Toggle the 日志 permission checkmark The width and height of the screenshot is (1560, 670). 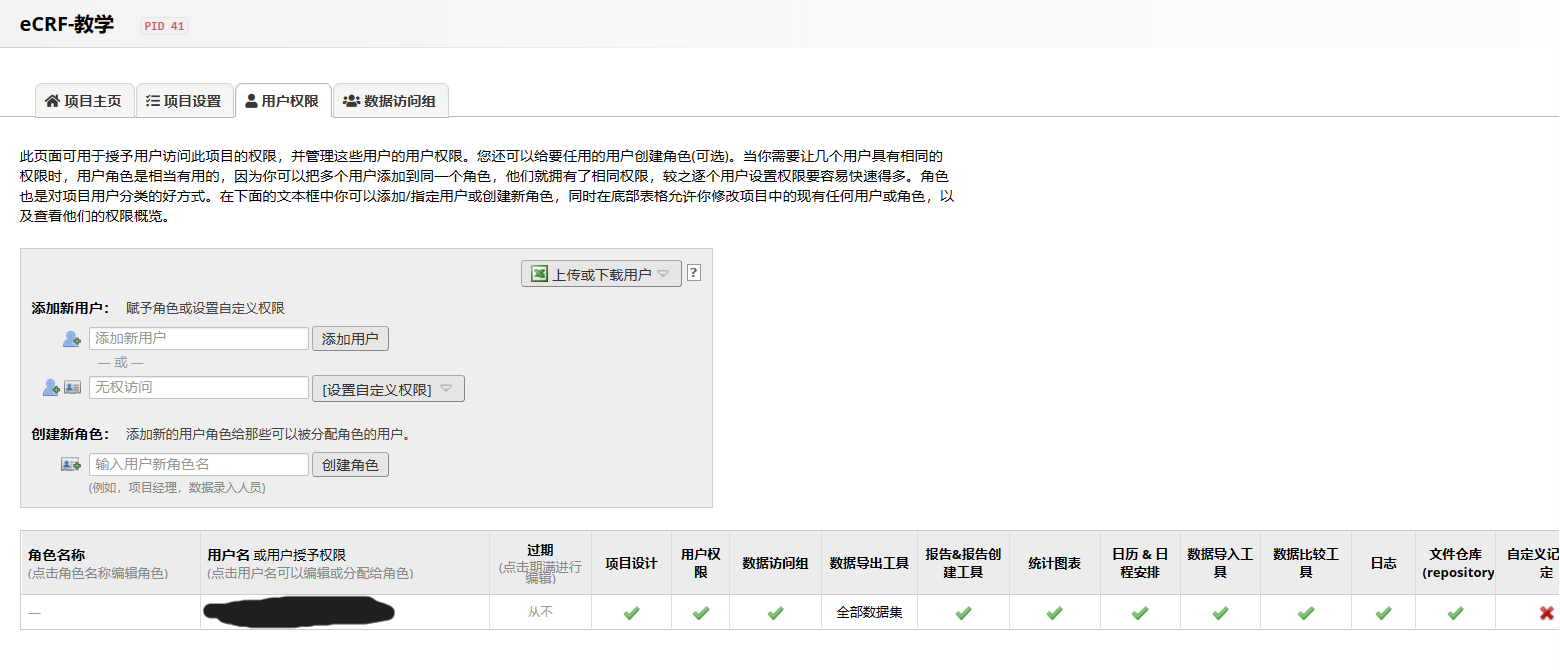pos(1383,611)
